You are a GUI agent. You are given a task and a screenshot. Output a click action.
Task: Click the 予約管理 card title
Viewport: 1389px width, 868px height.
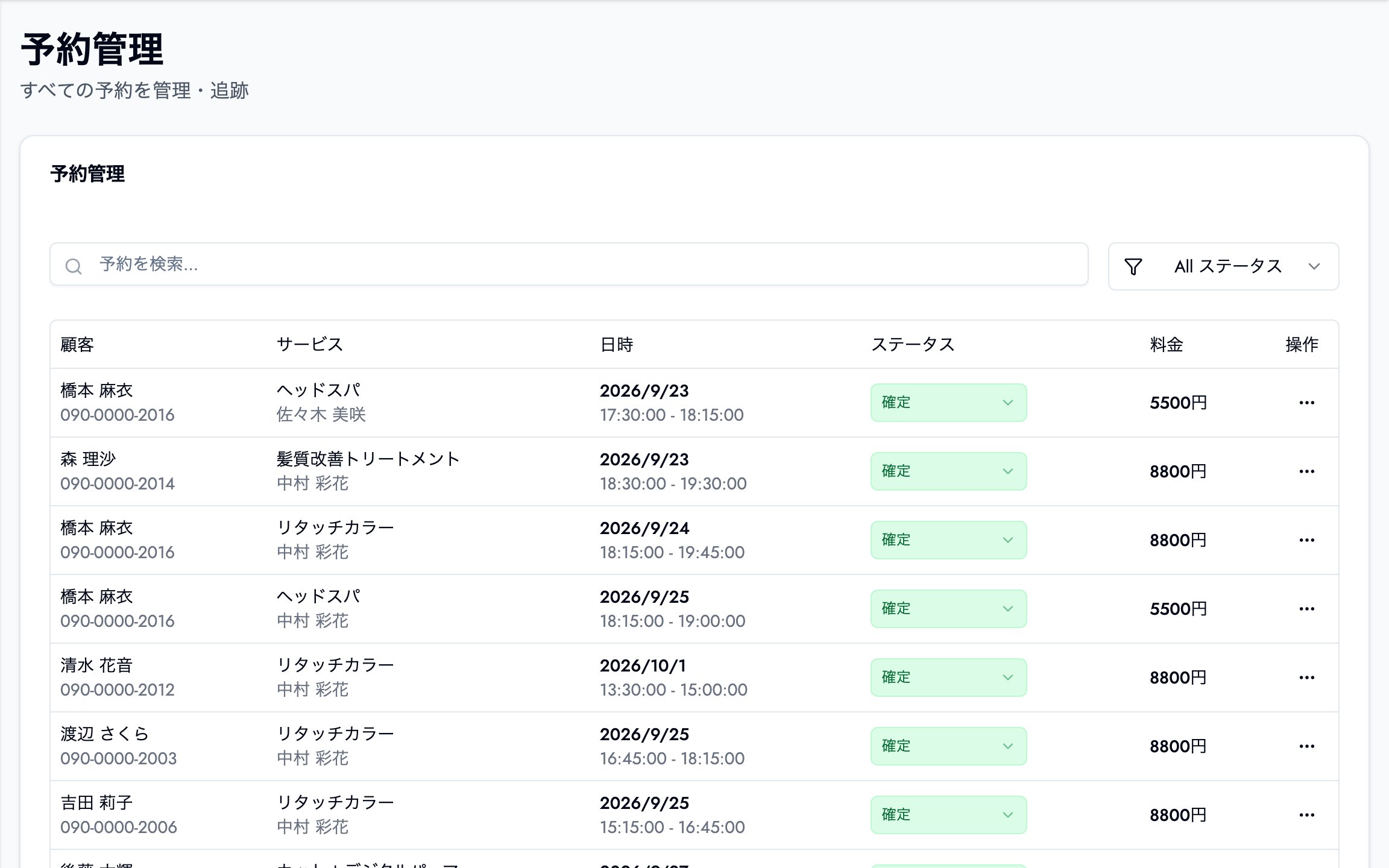[87, 174]
